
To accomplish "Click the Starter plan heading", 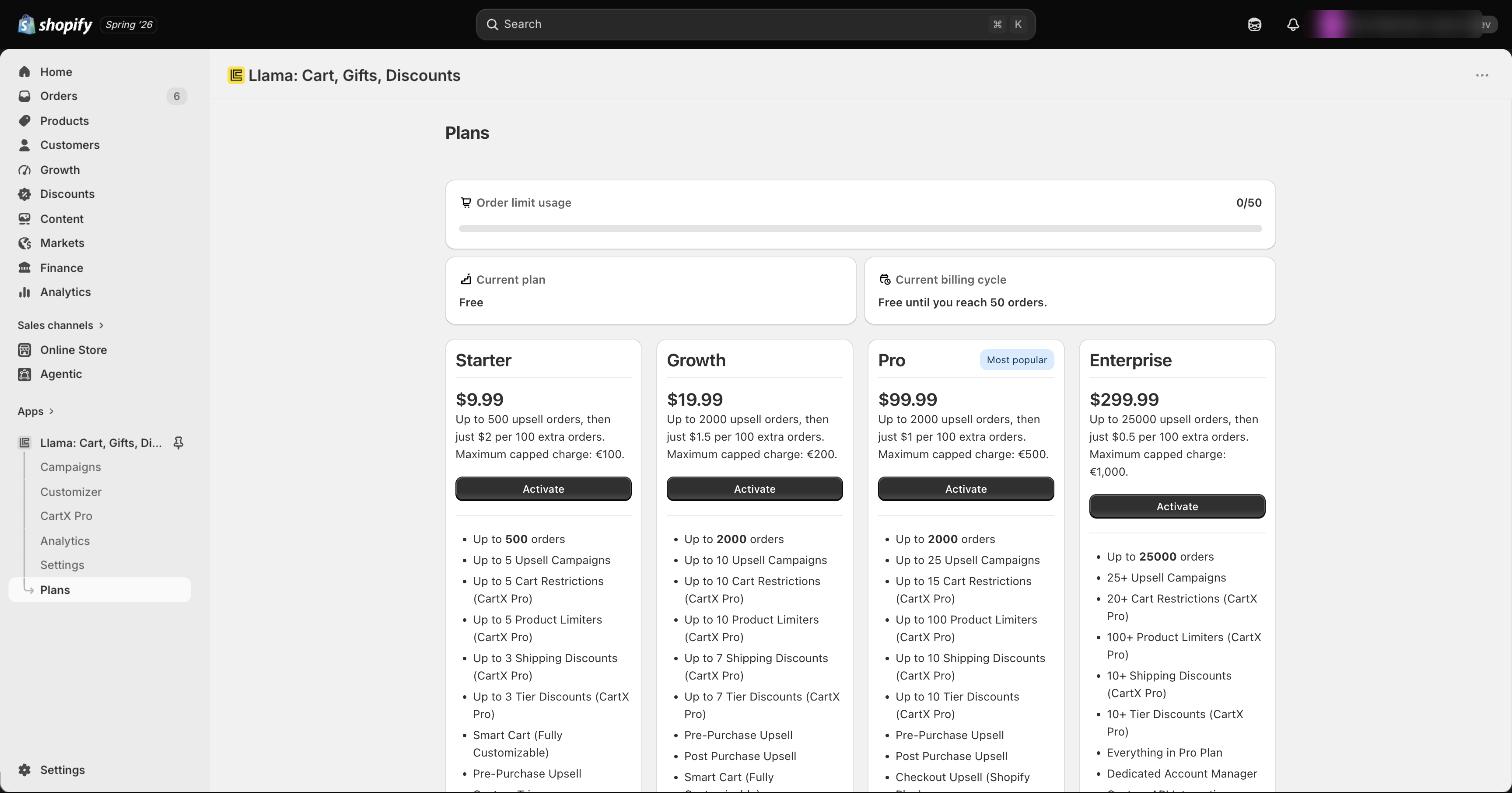I will (x=483, y=360).
